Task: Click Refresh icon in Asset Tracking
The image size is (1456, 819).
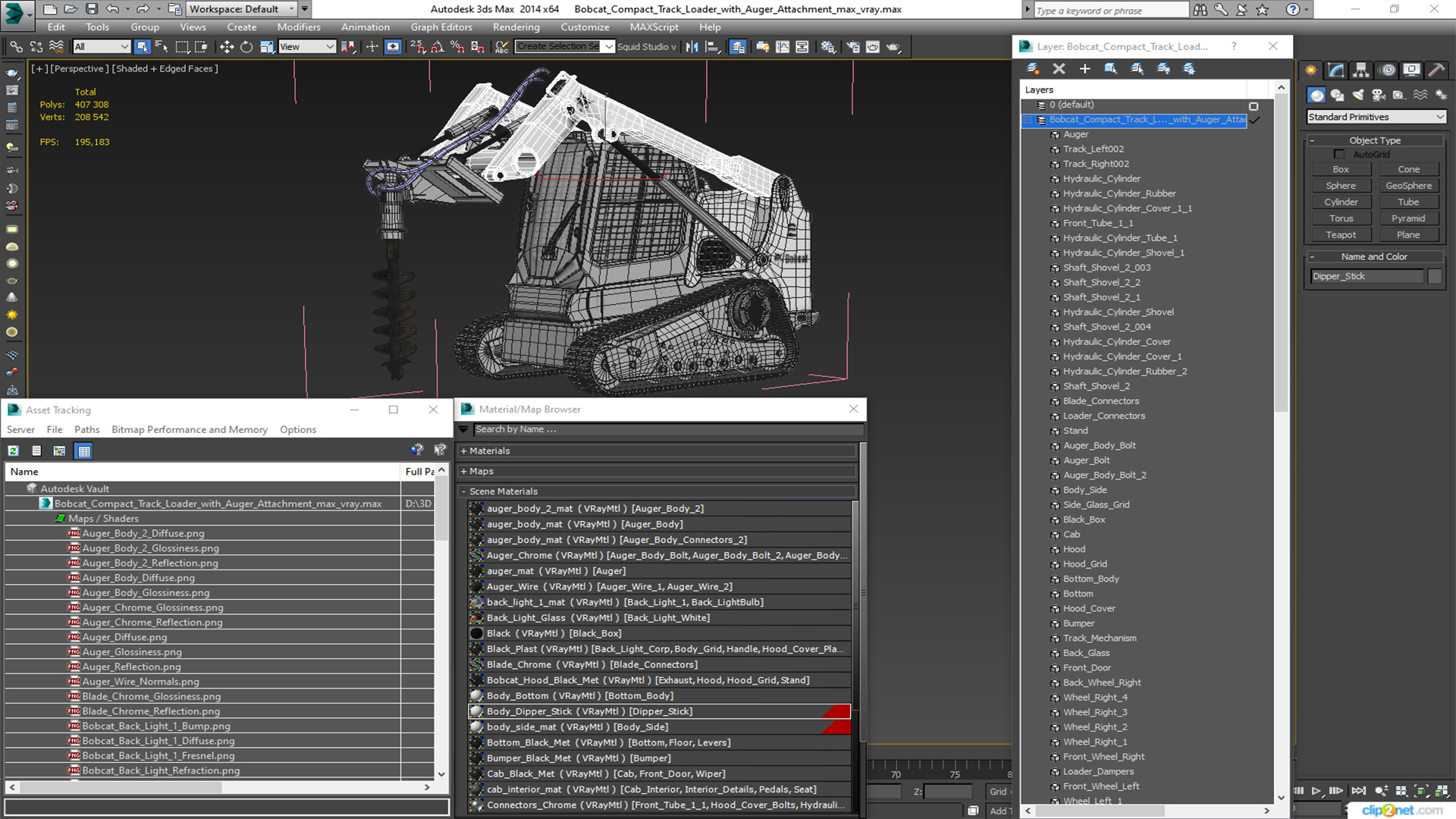Action: coord(13,451)
